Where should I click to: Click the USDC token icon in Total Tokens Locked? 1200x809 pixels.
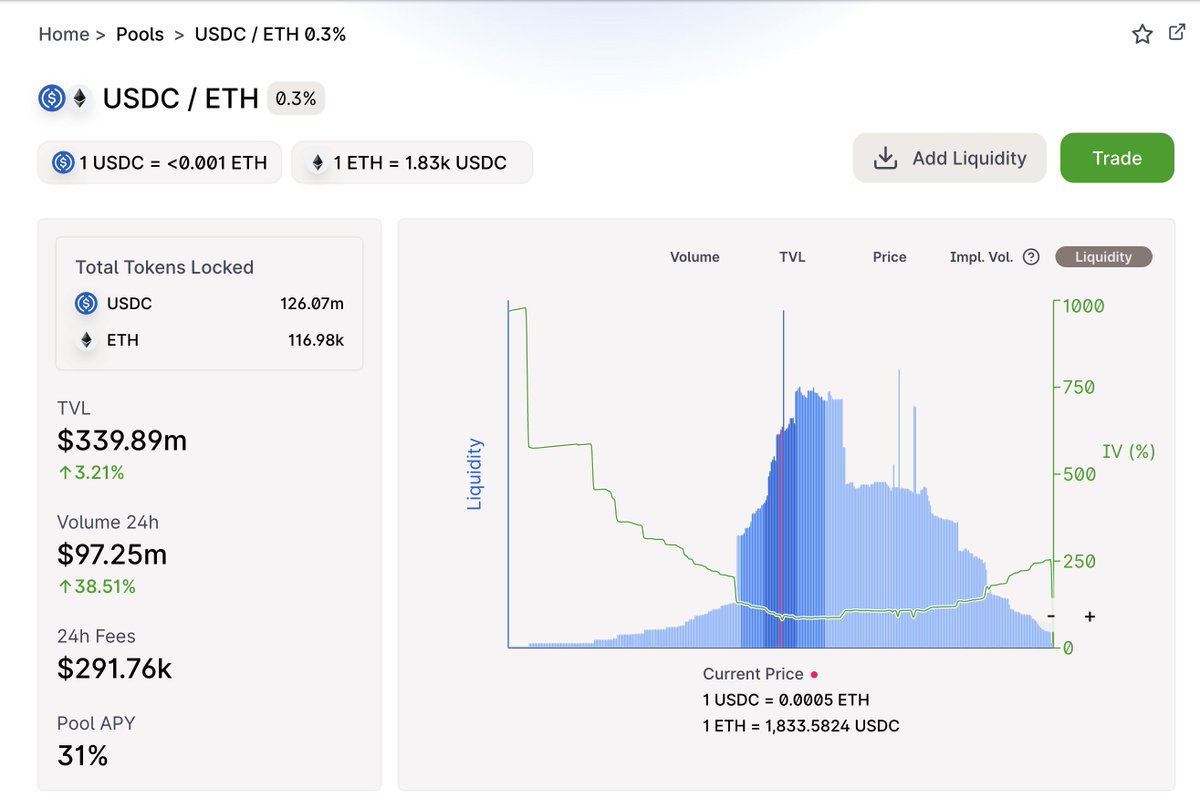click(86, 304)
